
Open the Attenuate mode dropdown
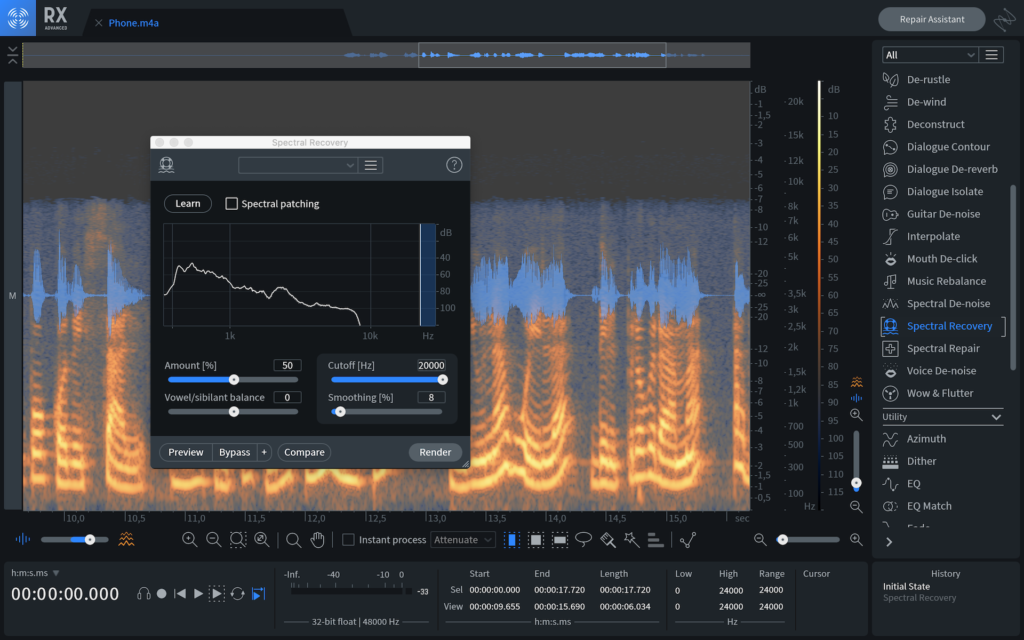[463, 540]
